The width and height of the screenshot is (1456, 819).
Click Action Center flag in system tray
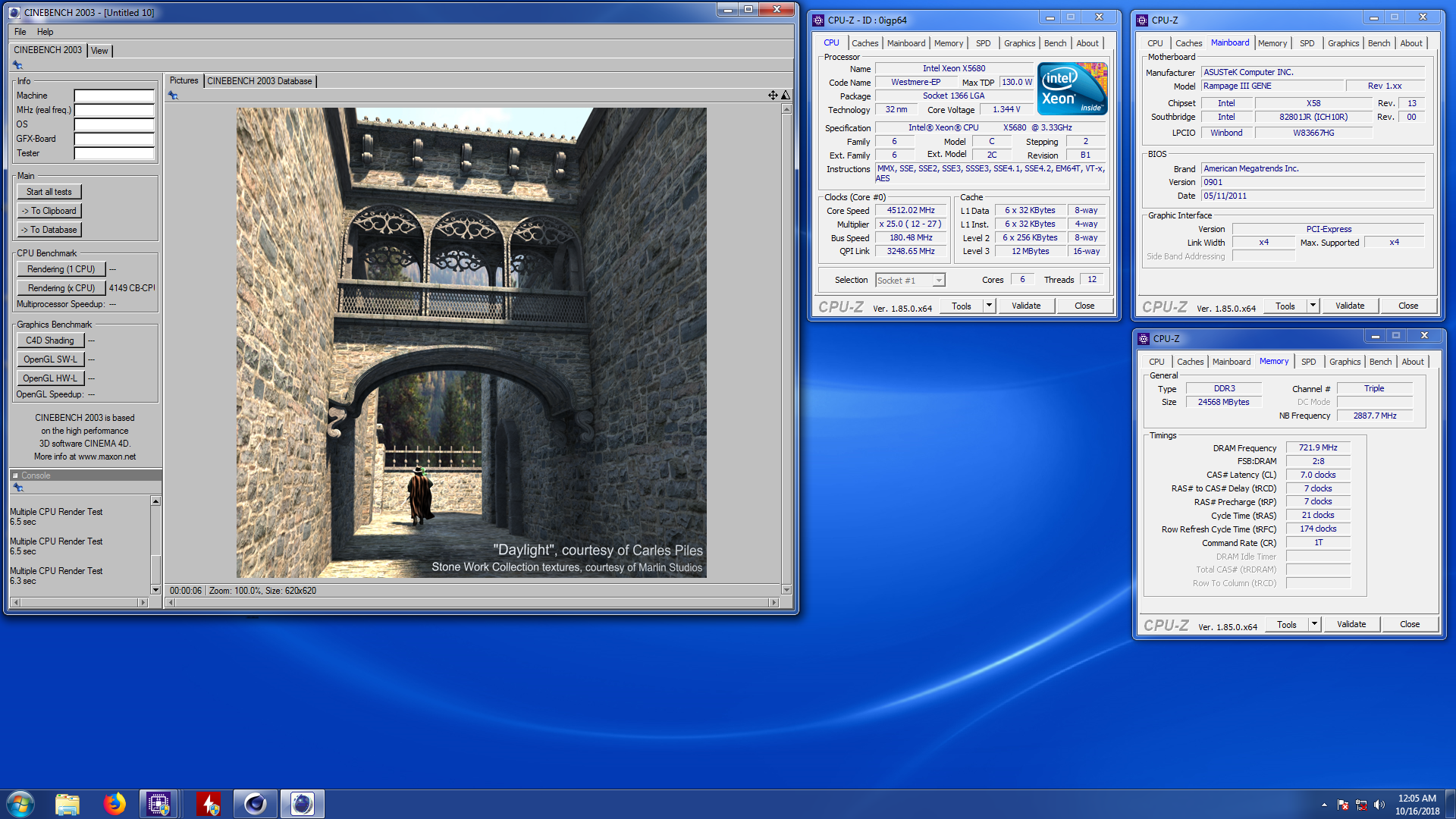pyautogui.click(x=1343, y=805)
